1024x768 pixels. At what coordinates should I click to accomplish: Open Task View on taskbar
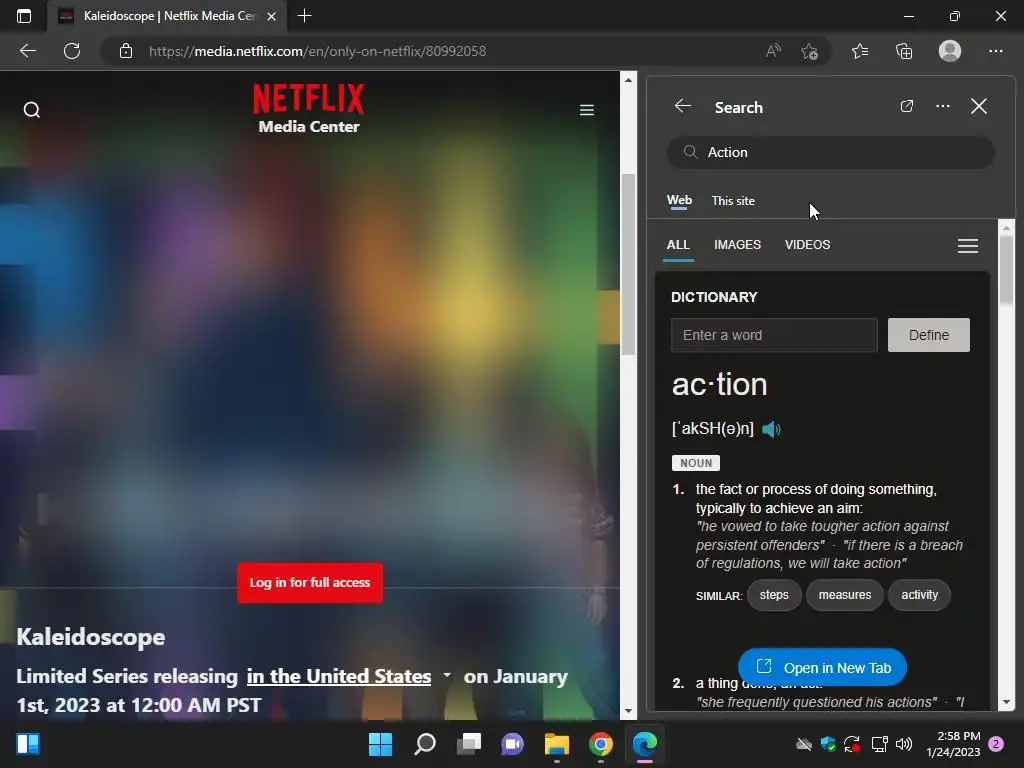click(468, 744)
